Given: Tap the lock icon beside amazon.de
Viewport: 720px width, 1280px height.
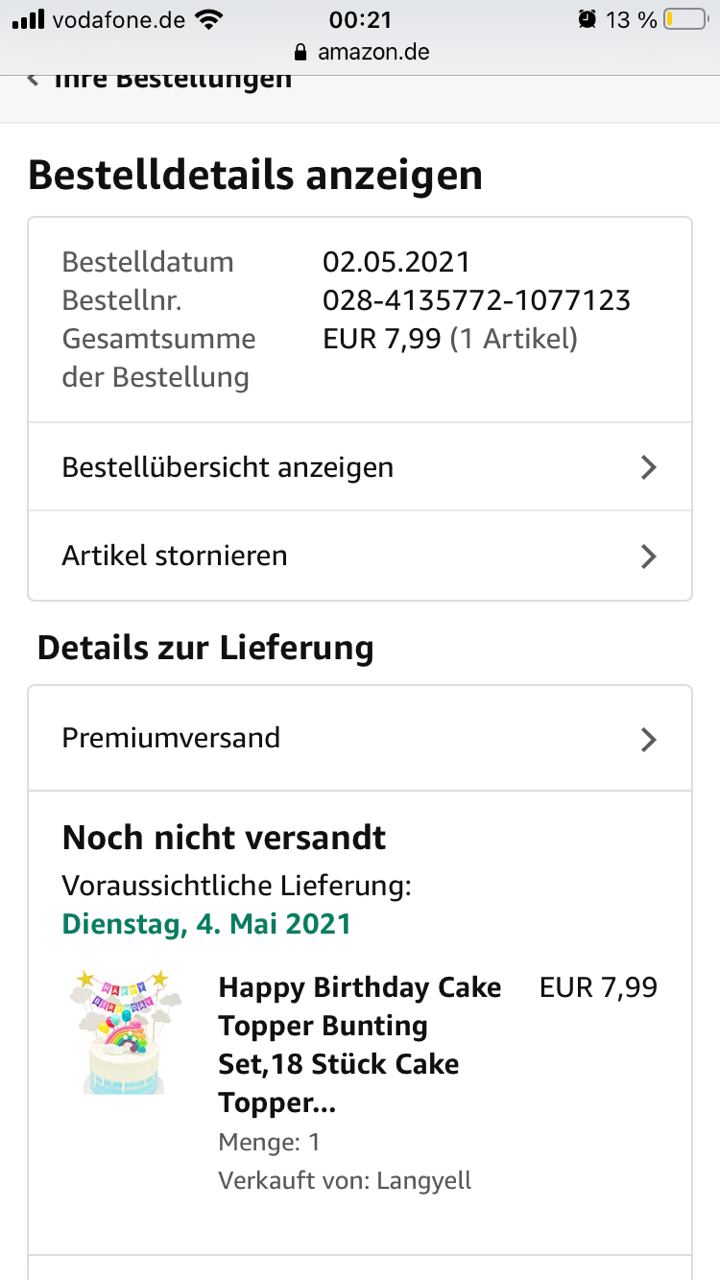Looking at the screenshot, I should 300,52.
